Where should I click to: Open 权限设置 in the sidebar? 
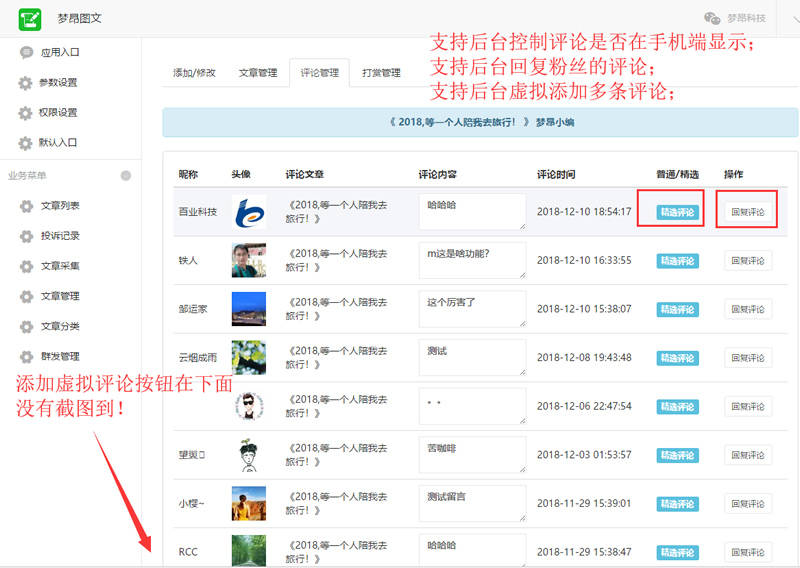point(58,113)
